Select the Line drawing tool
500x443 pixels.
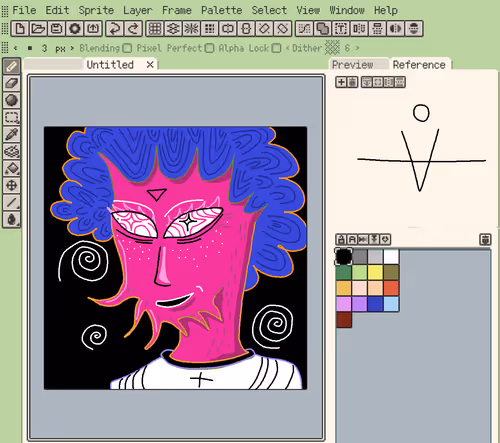(11, 202)
